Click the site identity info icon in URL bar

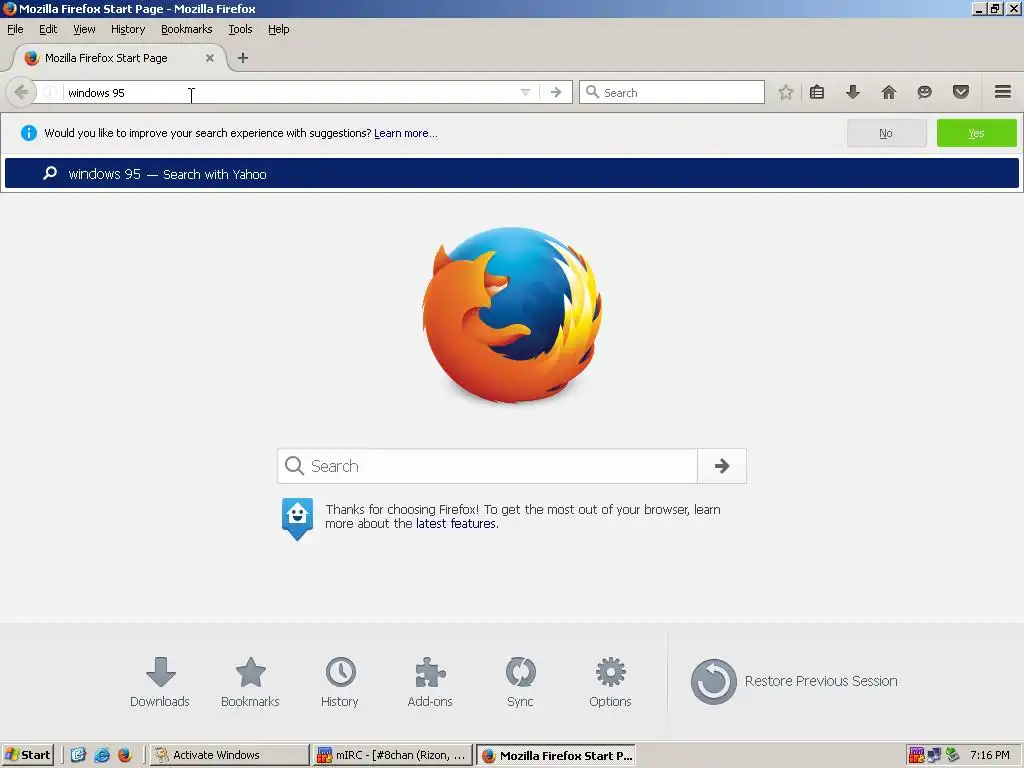coord(50,92)
